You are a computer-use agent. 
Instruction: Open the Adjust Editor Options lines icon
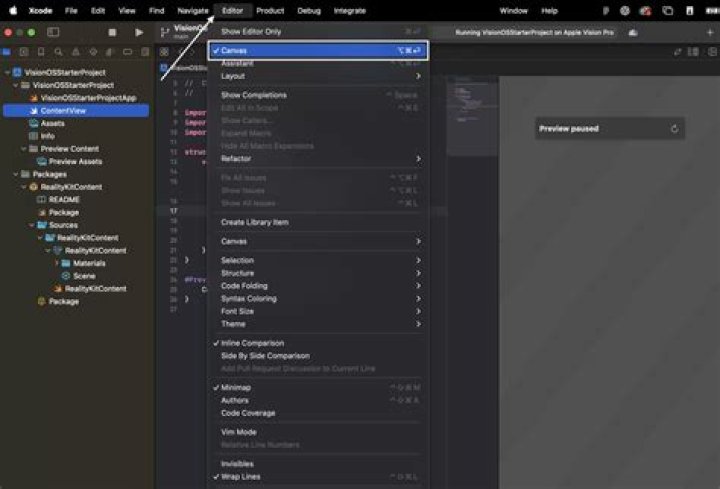[x=693, y=52]
